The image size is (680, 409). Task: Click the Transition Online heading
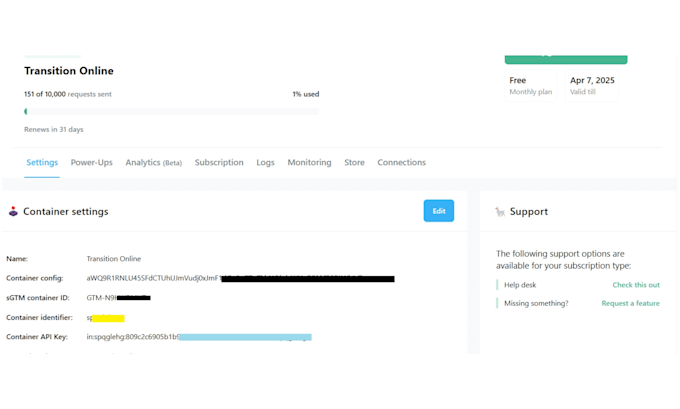coord(69,71)
